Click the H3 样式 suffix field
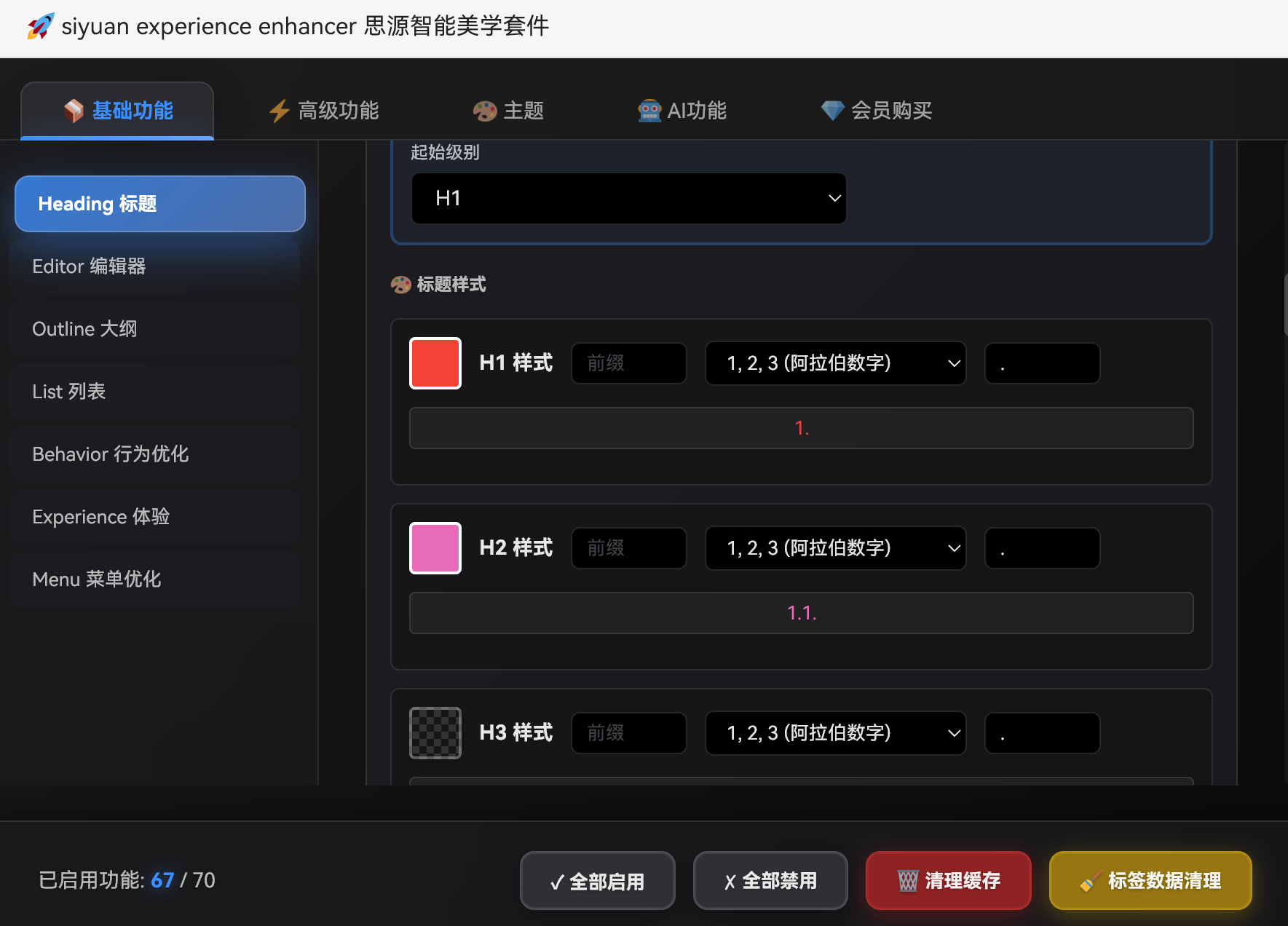1288x926 pixels. (x=1043, y=733)
